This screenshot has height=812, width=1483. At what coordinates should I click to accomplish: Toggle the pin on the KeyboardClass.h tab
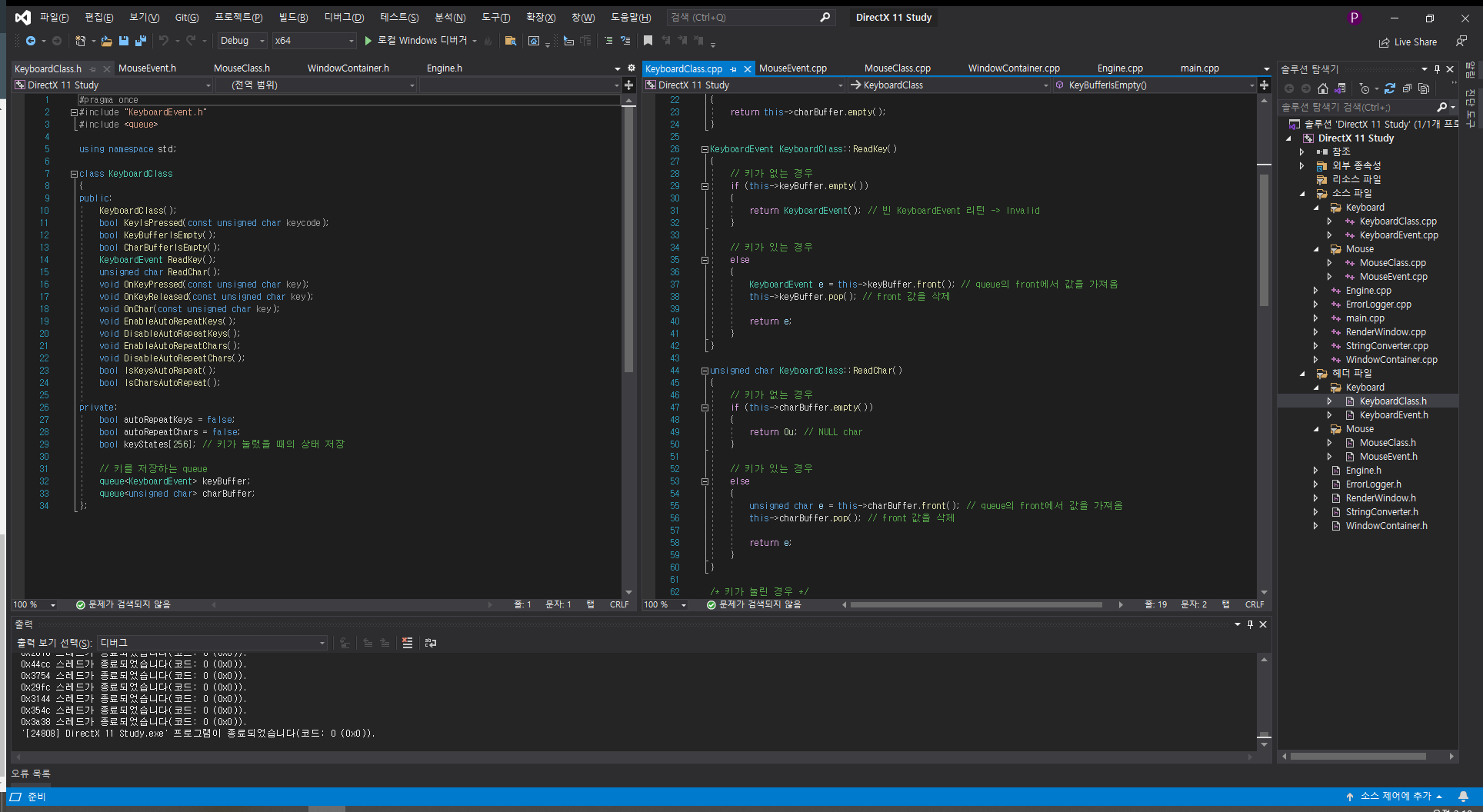(x=93, y=69)
